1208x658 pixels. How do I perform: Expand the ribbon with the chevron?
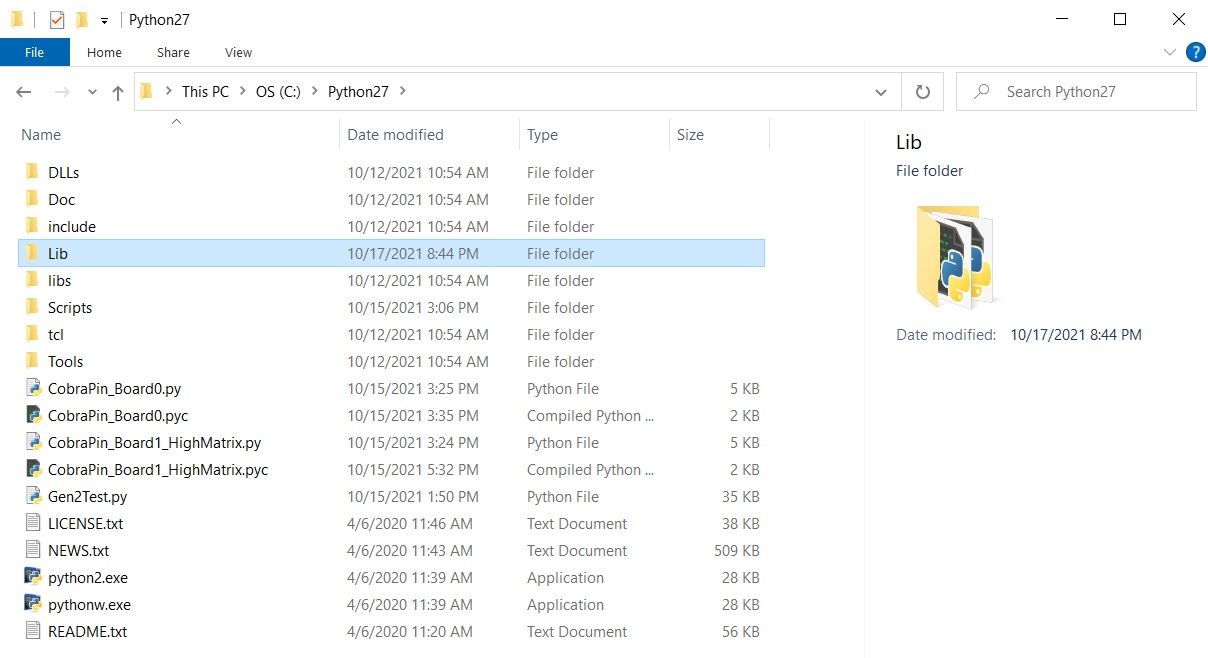1170,52
